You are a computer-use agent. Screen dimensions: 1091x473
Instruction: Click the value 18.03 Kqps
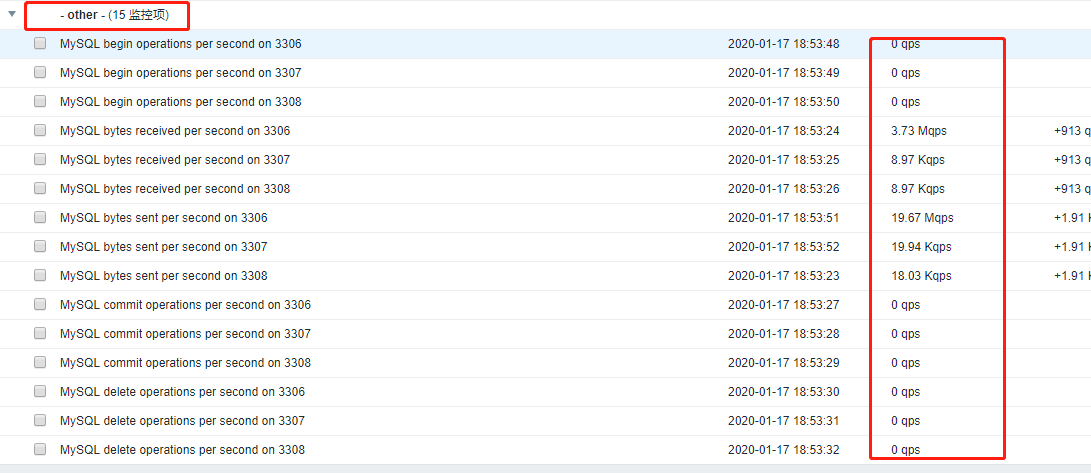click(921, 276)
